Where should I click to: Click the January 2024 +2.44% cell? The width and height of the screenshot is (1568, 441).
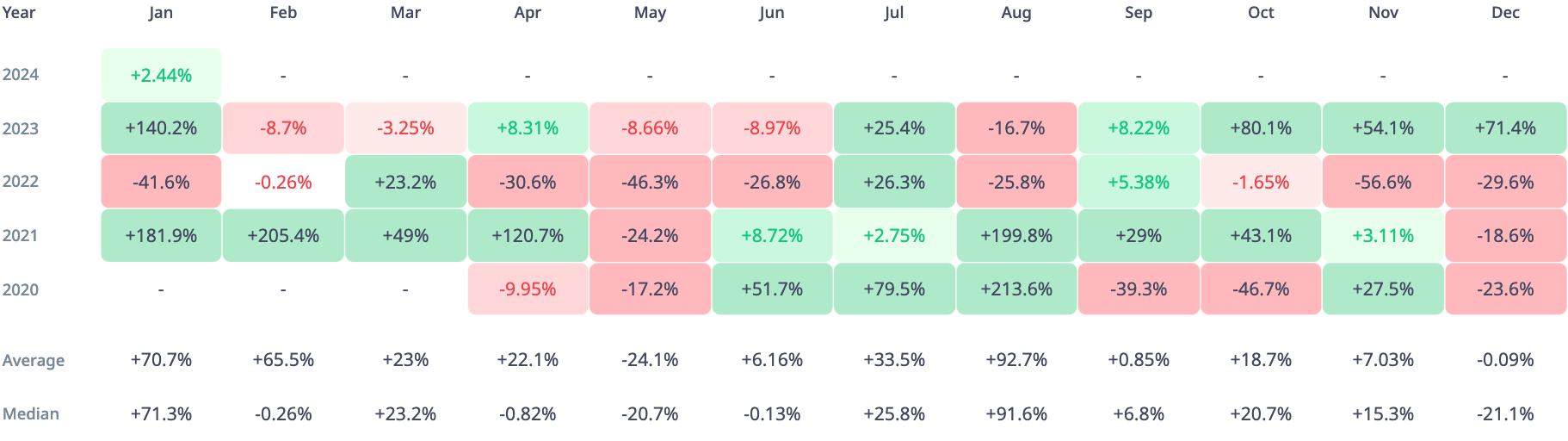tap(161, 75)
